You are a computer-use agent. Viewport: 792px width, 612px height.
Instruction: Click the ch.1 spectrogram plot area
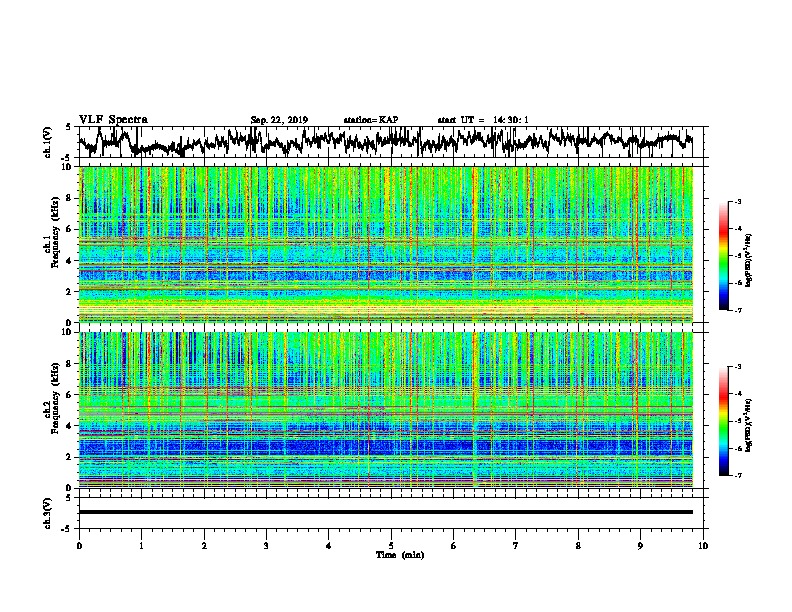click(x=386, y=244)
